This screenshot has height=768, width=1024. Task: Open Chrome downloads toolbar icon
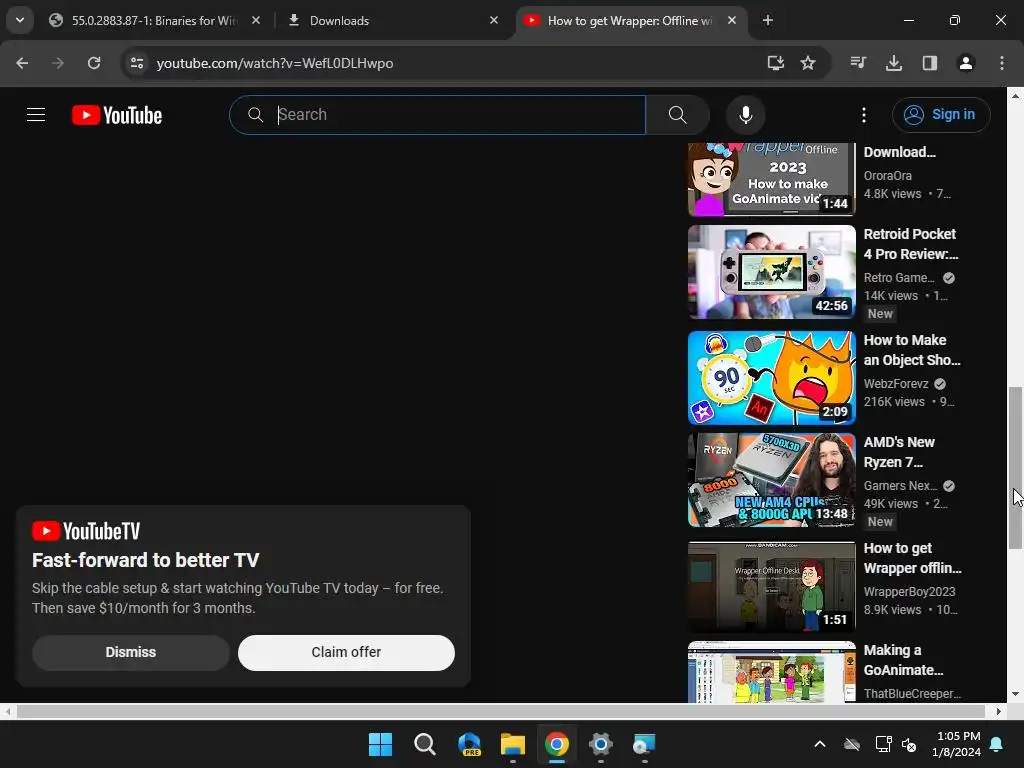click(x=894, y=63)
